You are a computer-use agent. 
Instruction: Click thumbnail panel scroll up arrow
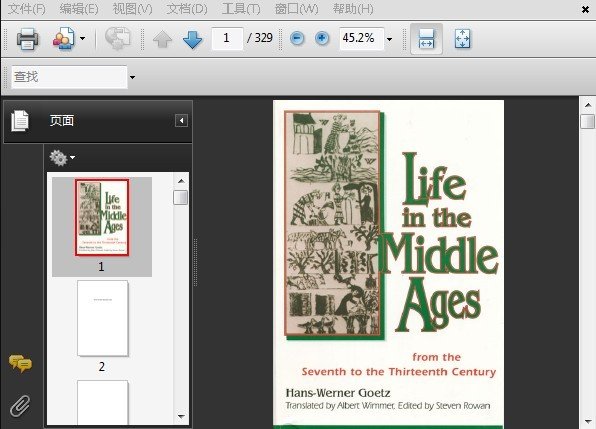coord(181,181)
